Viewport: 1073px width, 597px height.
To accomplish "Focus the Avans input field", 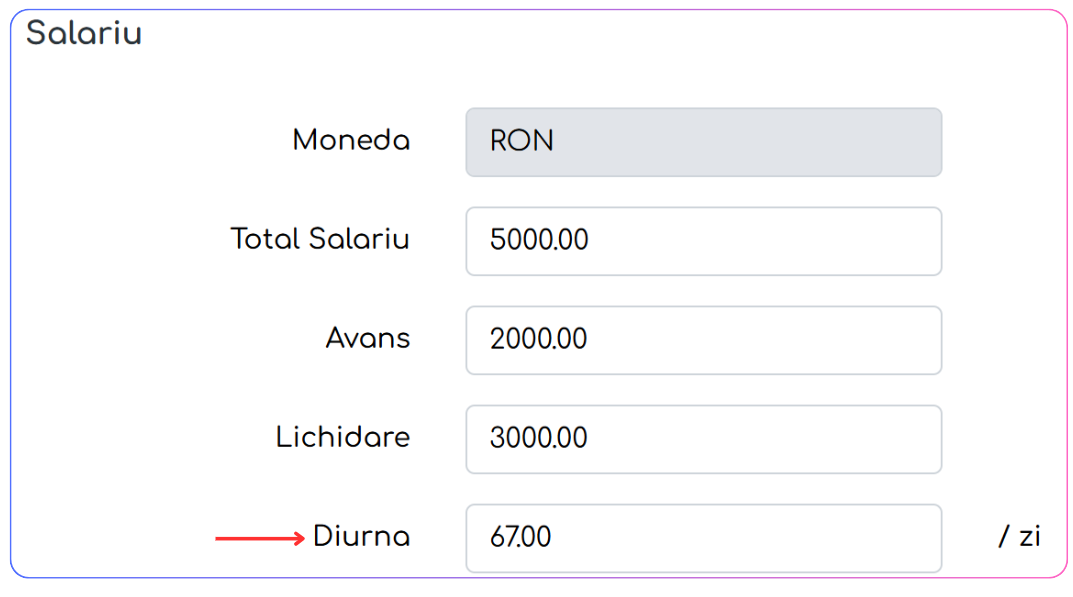I will pyautogui.click(x=703, y=340).
